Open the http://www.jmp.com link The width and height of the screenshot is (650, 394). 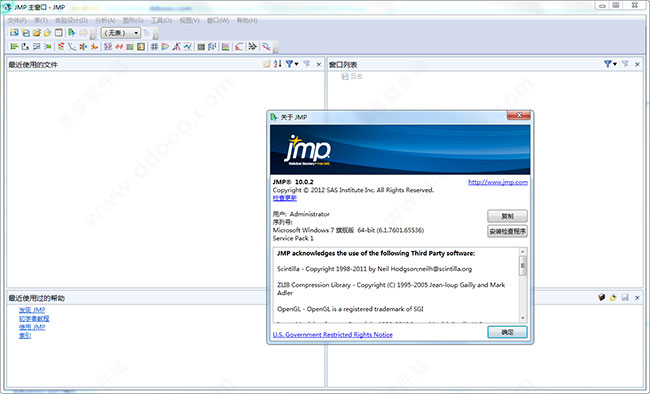[x=498, y=182]
